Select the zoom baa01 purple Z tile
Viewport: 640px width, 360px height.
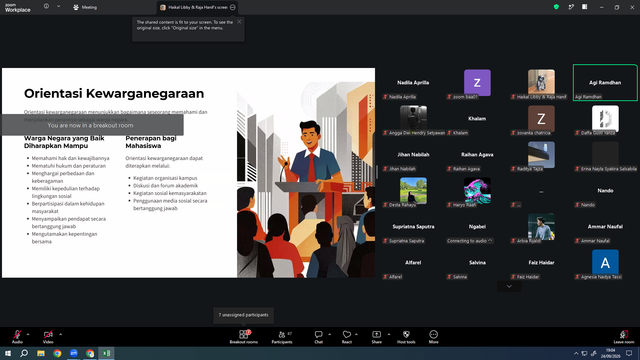pyautogui.click(x=477, y=82)
